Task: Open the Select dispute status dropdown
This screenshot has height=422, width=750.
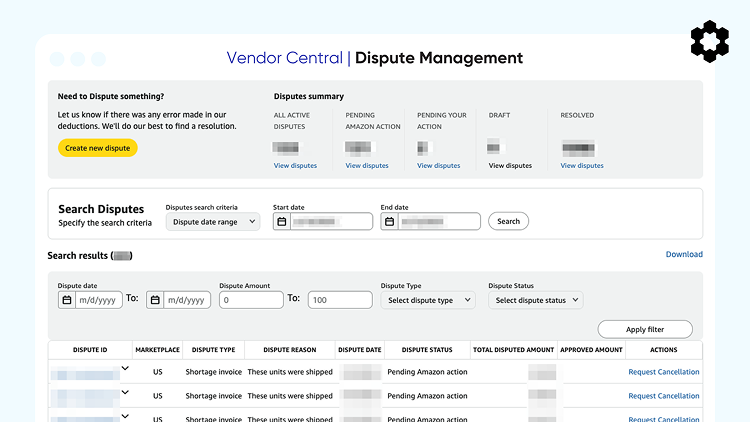Action: [536, 300]
